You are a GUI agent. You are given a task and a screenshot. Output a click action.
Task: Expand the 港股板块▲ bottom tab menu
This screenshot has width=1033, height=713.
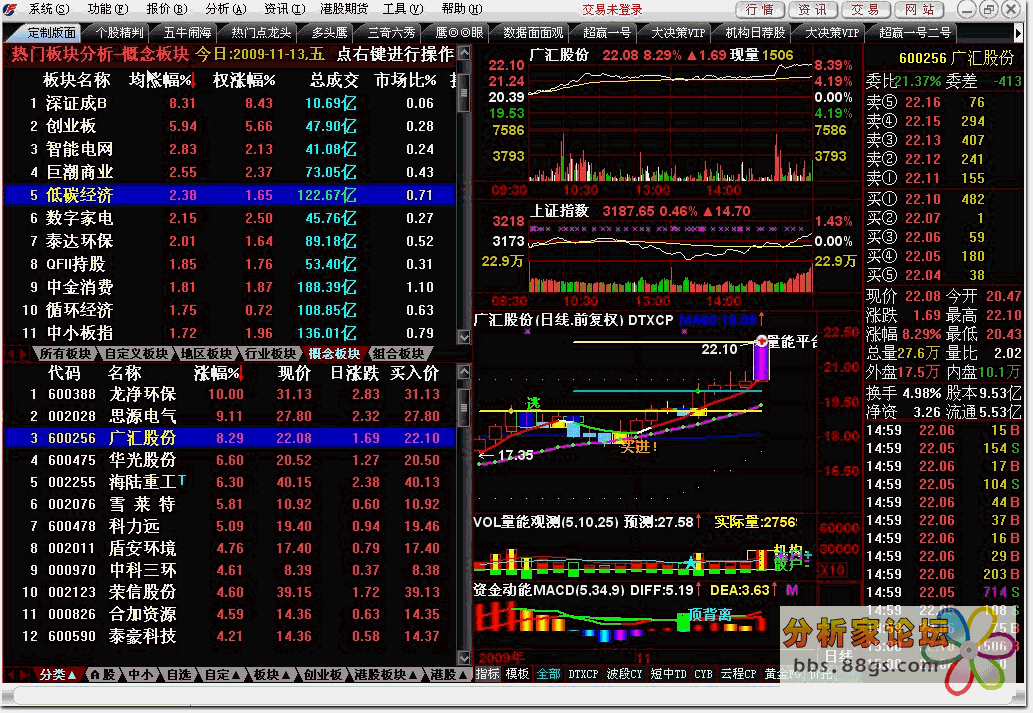coord(386,675)
